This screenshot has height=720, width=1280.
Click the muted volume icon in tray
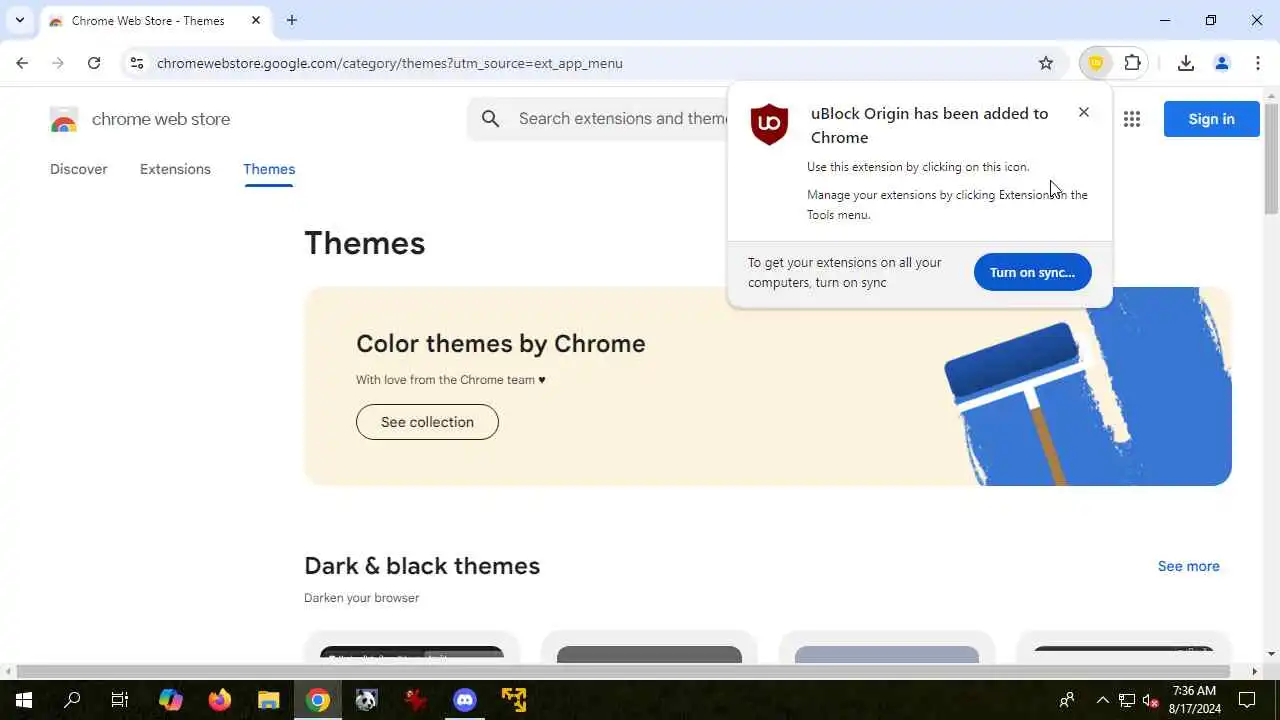[x=1151, y=700]
